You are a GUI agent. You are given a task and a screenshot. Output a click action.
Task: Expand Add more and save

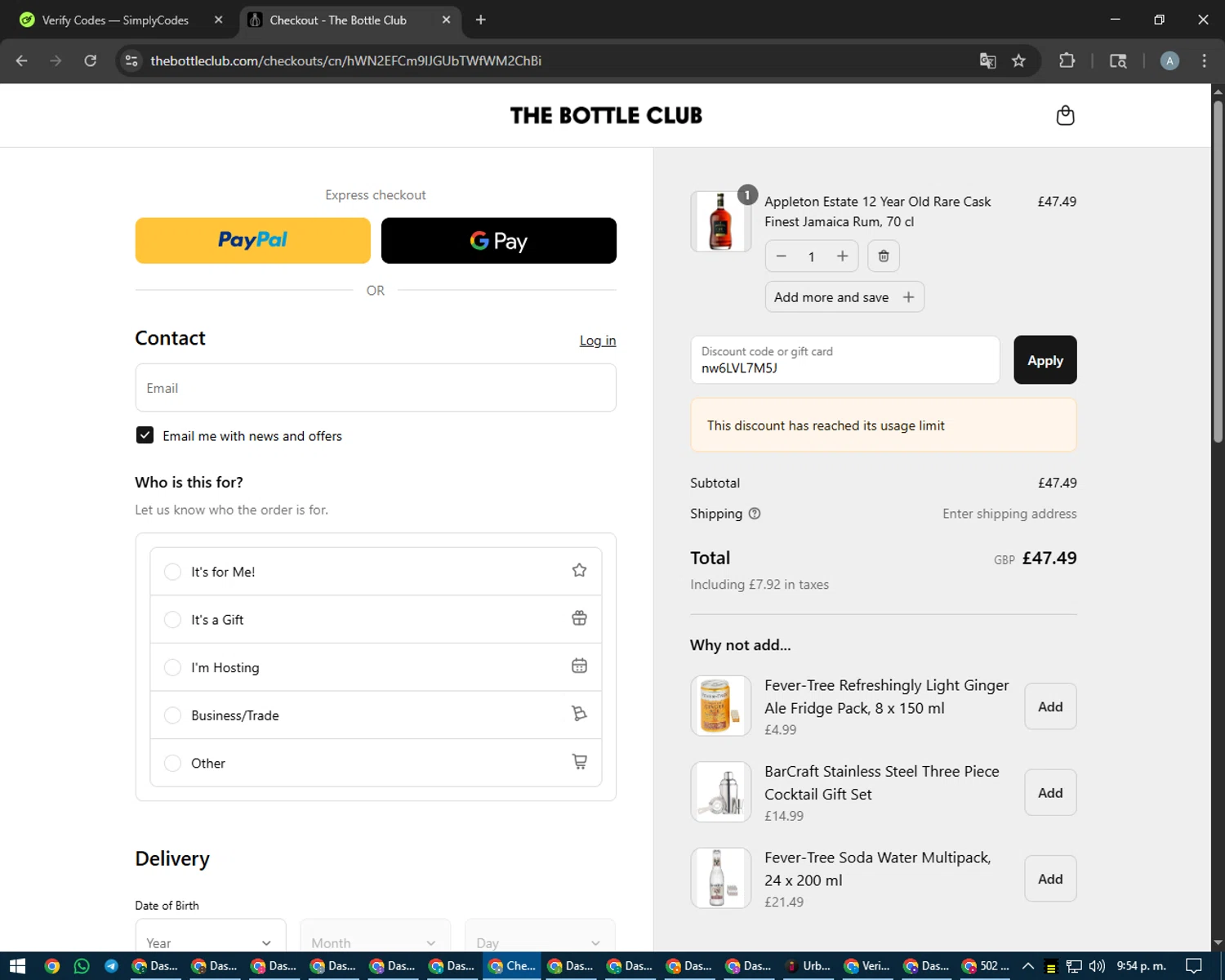point(844,297)
